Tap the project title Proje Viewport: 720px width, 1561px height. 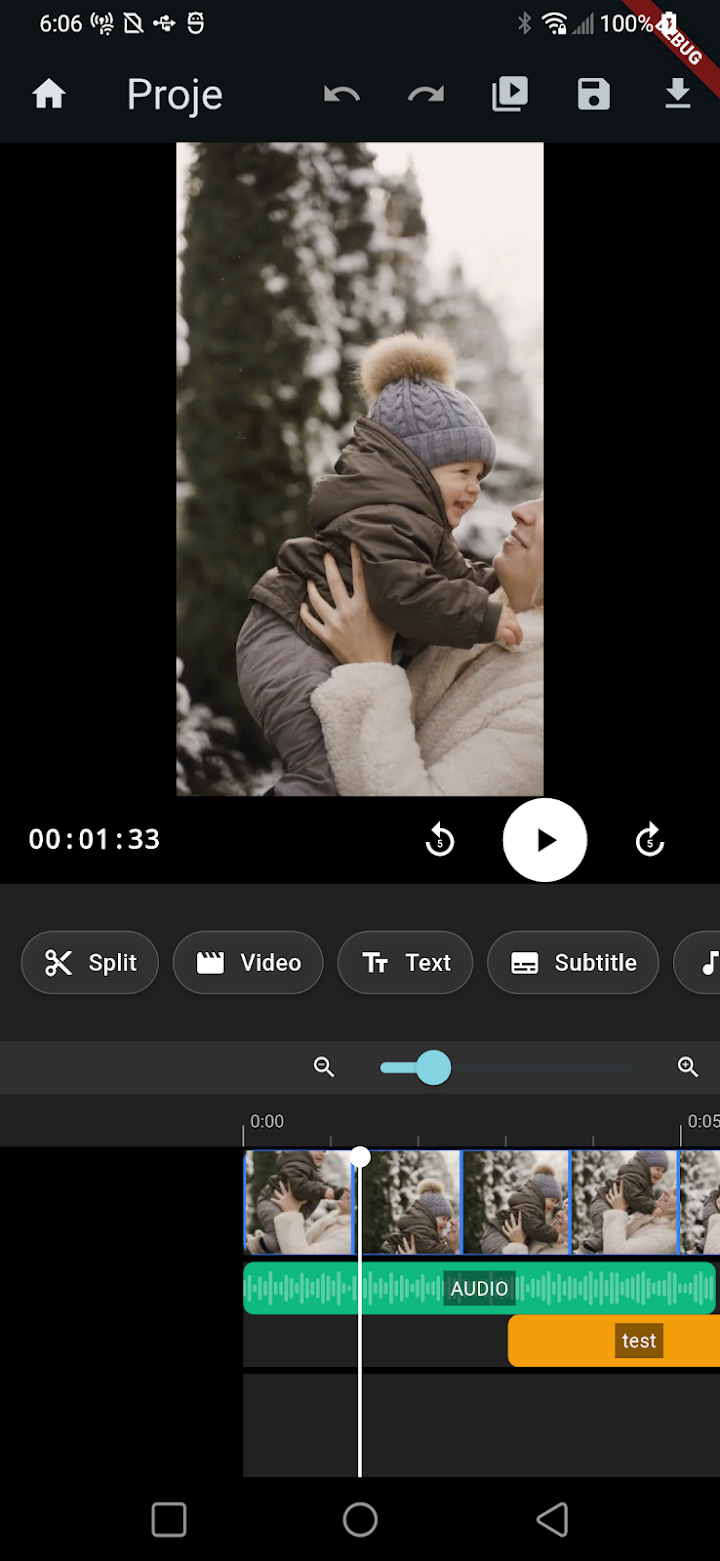coord(175,95)
